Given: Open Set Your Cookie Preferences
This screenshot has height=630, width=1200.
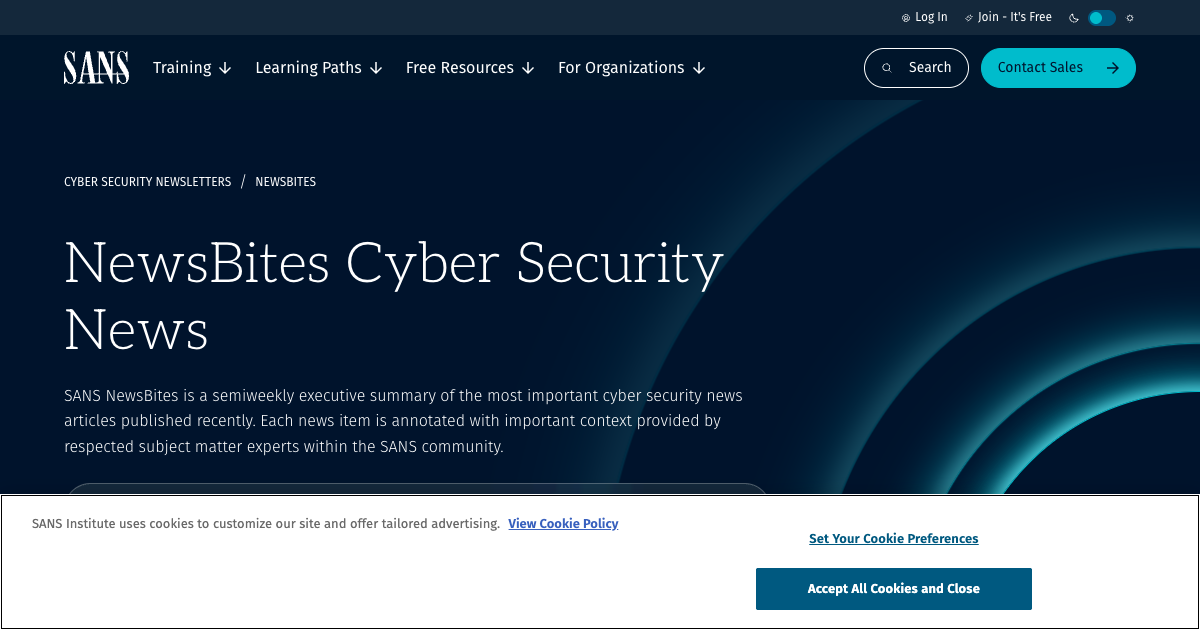Looking at the screenshot, I should [x=893, y=539].
